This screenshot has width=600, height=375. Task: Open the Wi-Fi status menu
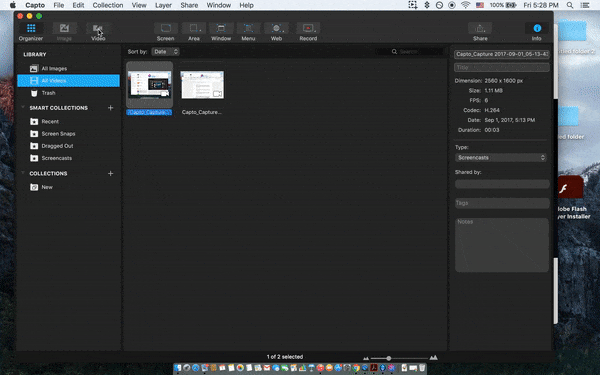(465, 5)
